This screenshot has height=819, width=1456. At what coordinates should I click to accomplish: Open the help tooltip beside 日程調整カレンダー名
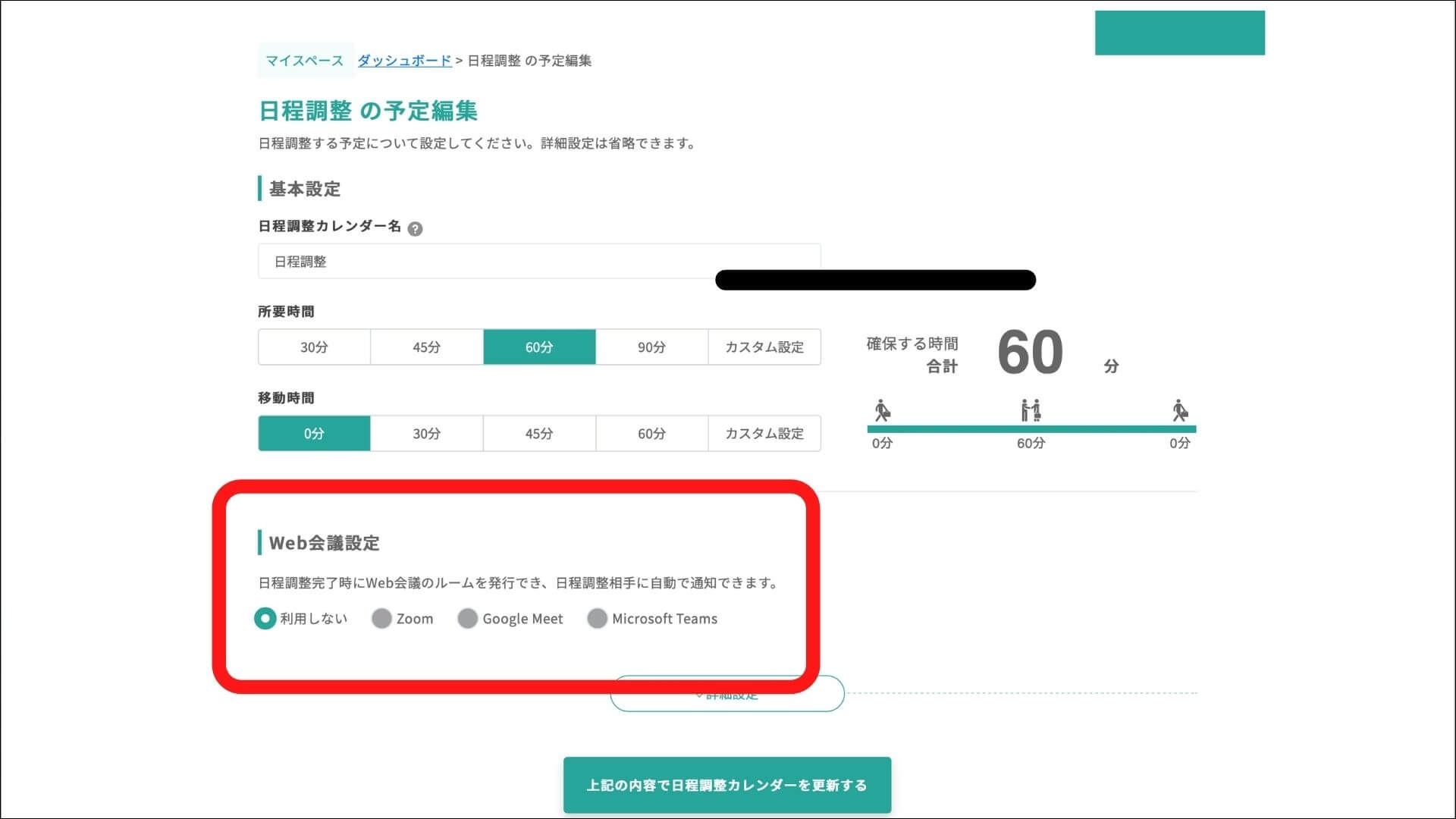[x=416, y=229]
